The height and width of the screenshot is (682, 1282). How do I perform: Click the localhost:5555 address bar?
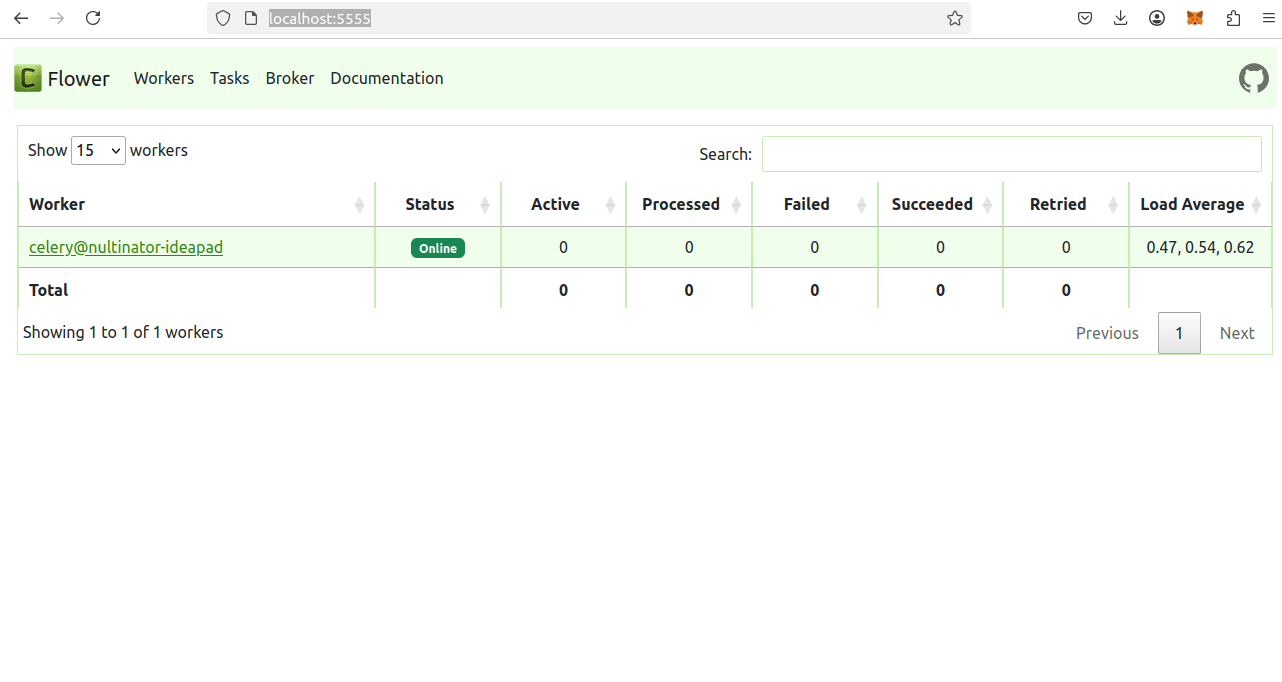(x=590, y=18)
